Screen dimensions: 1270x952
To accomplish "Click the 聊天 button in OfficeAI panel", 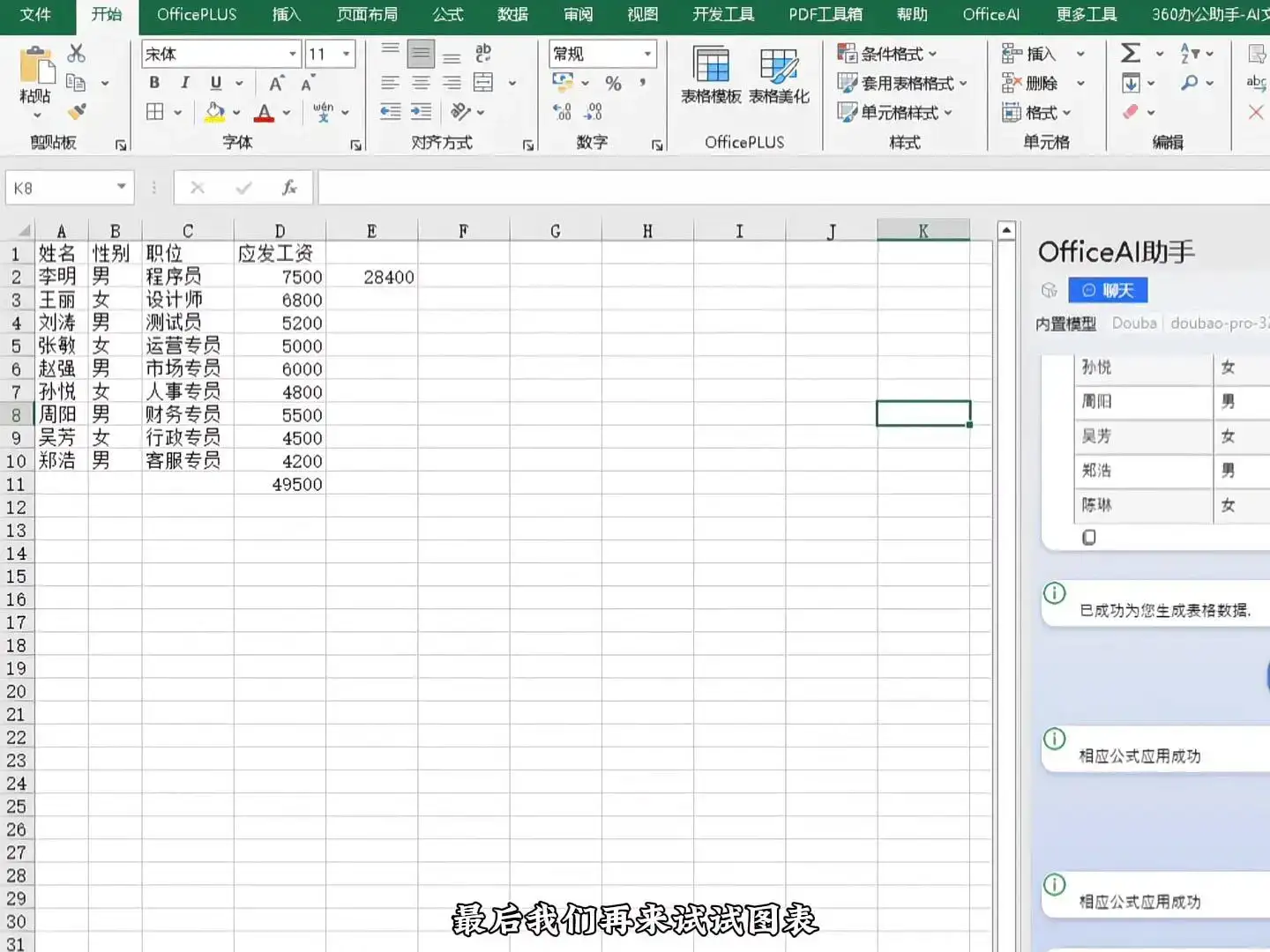I will [x=1109, y=290].
